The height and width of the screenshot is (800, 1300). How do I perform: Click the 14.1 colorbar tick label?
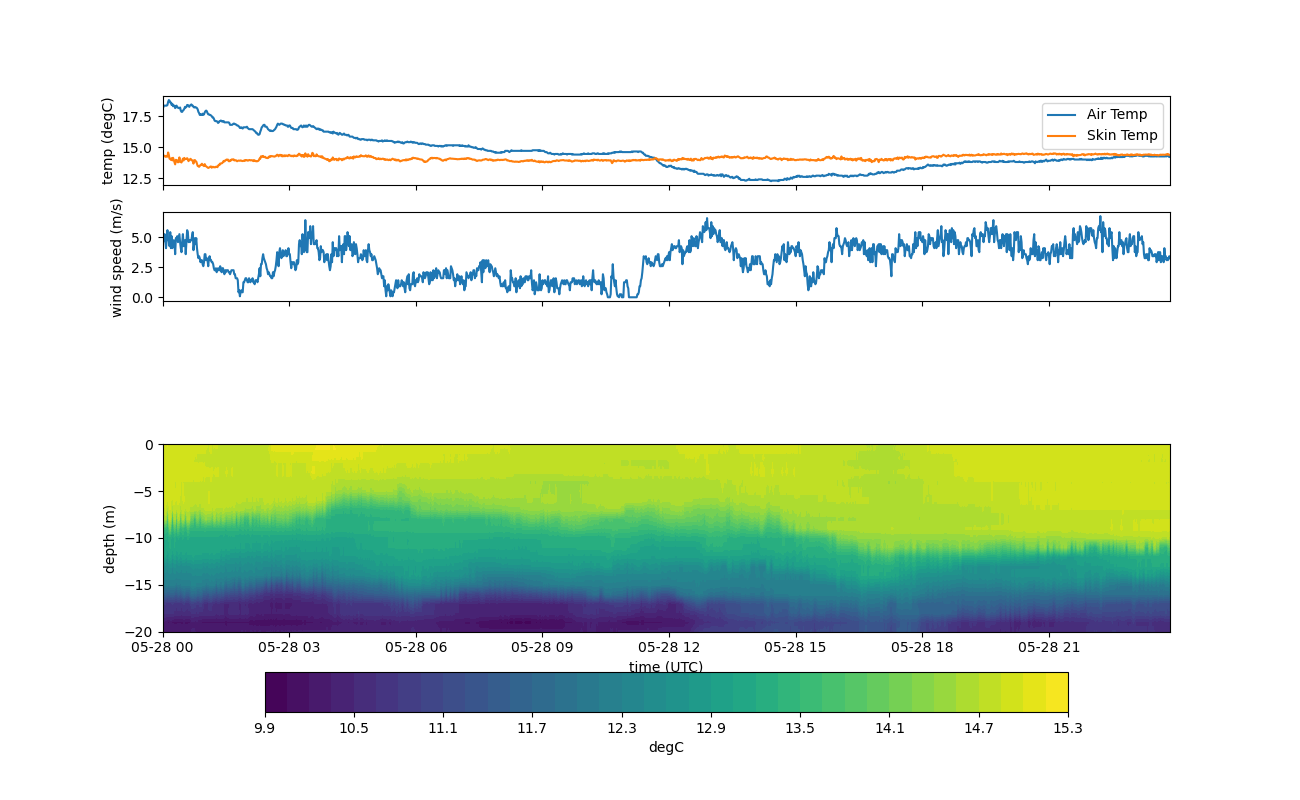click(889, 728)
